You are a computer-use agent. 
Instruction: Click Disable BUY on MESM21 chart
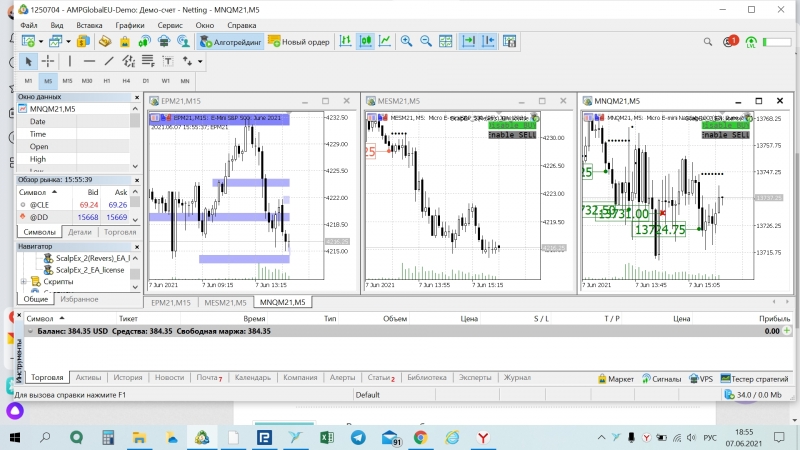[x=512, y=125]
